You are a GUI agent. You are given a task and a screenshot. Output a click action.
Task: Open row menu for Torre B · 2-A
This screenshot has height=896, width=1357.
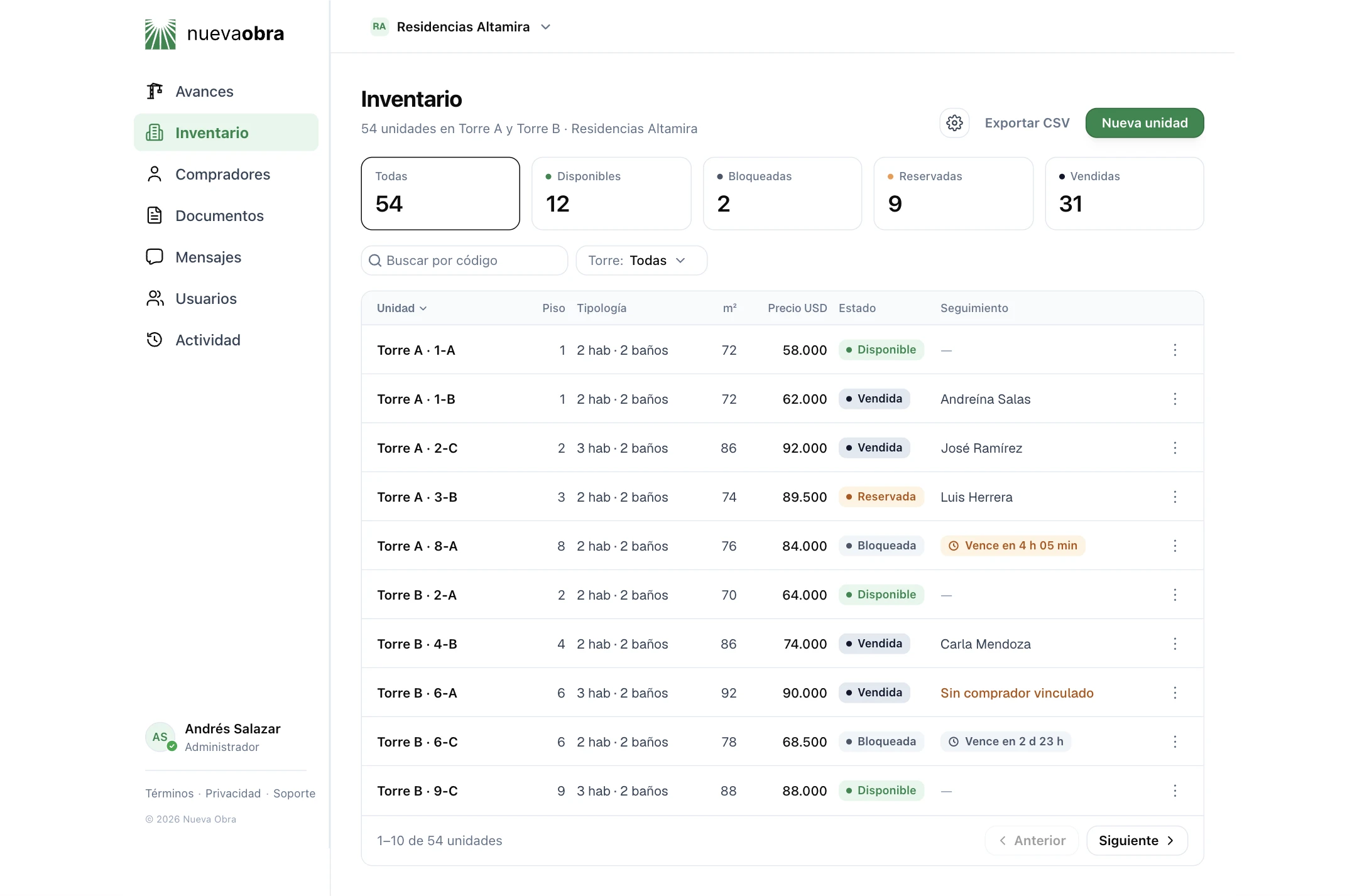[1175, 595]
